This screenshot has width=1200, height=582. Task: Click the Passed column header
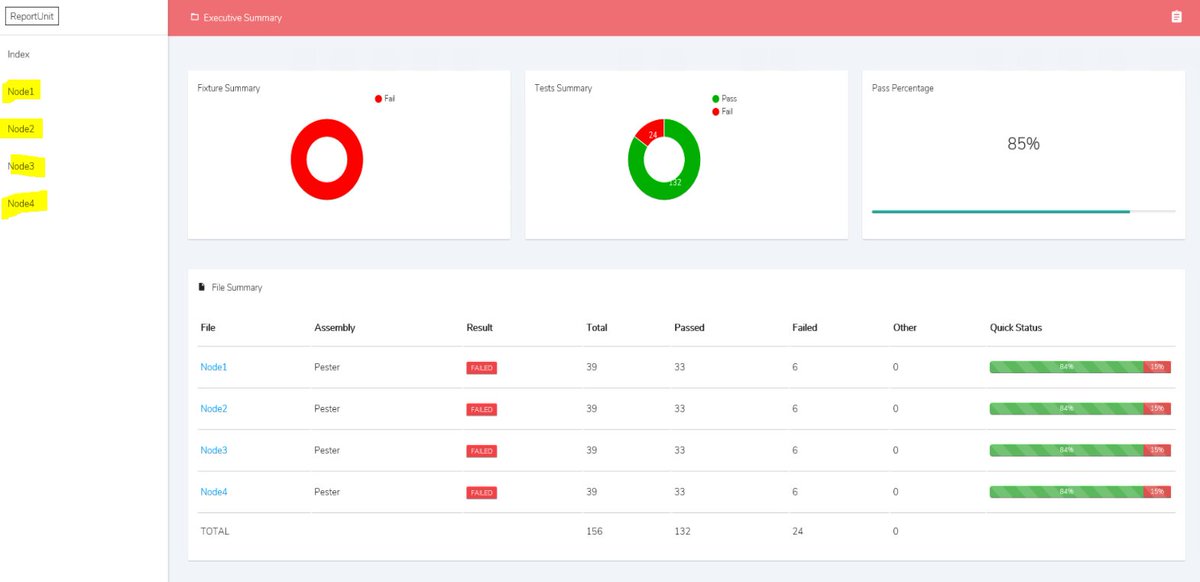[x=689, y=327]
